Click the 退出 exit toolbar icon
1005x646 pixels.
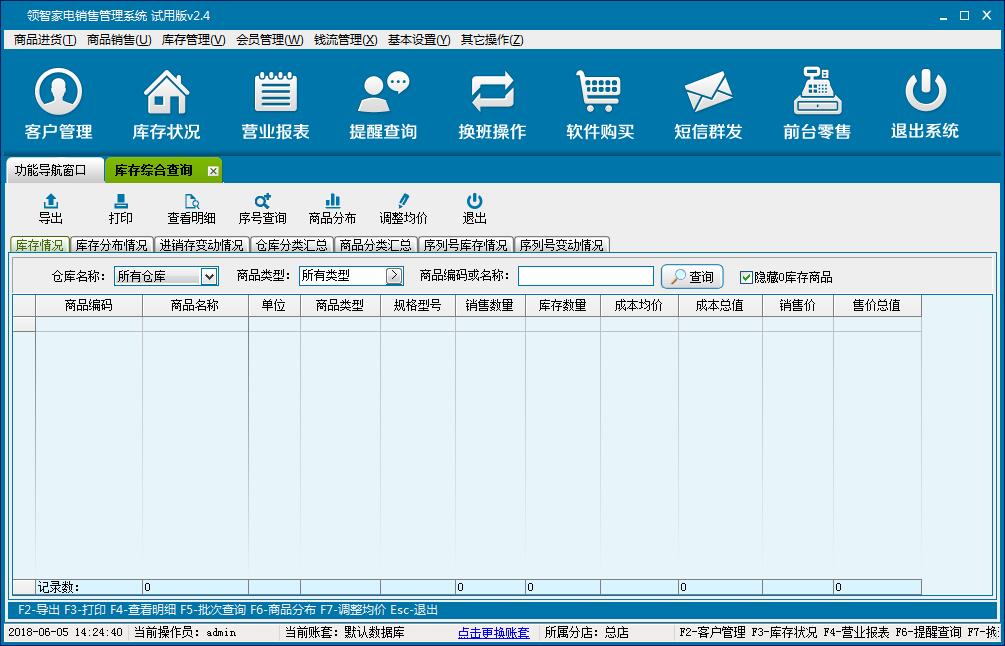pyautogui.click(x=474, y=209)
